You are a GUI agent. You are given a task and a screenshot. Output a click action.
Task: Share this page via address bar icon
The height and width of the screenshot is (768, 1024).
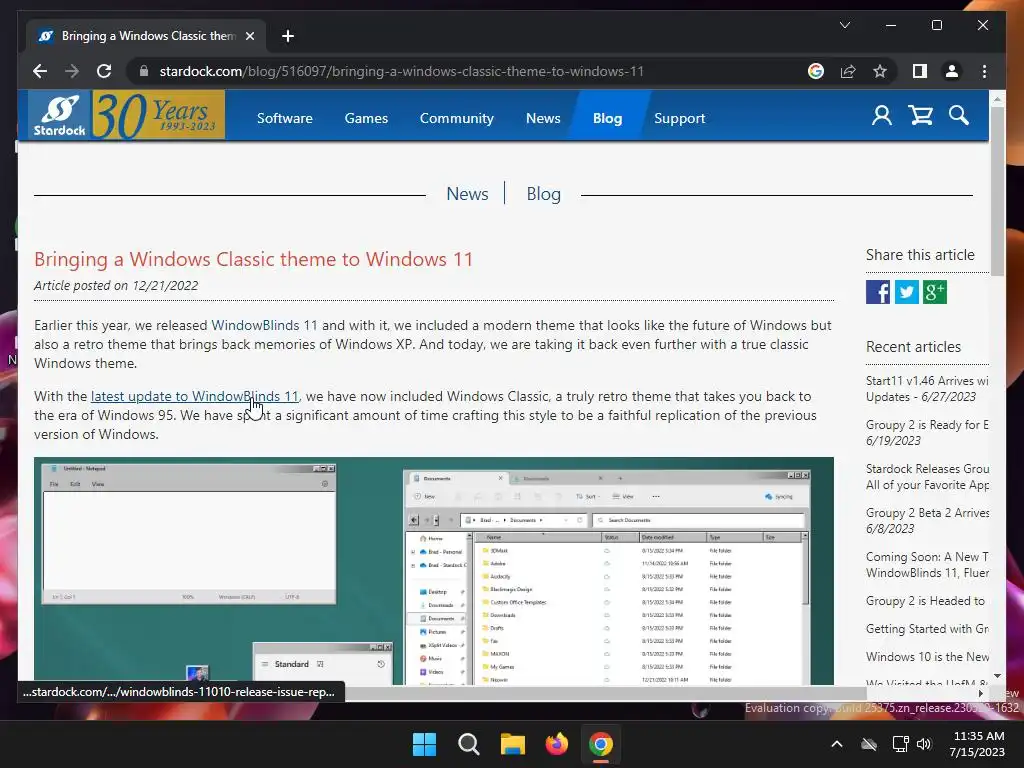(848, 71)
